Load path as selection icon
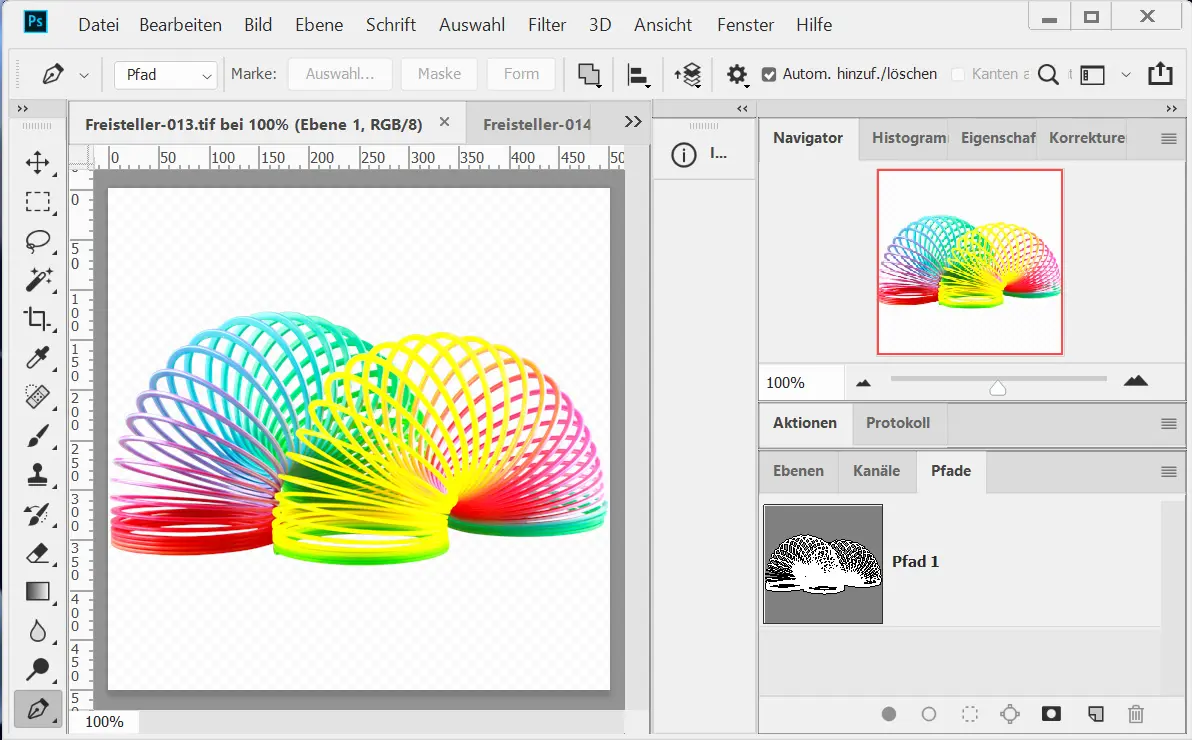Image resolution: width=1192 pixels, height=740 pixels. pos(969,714)
